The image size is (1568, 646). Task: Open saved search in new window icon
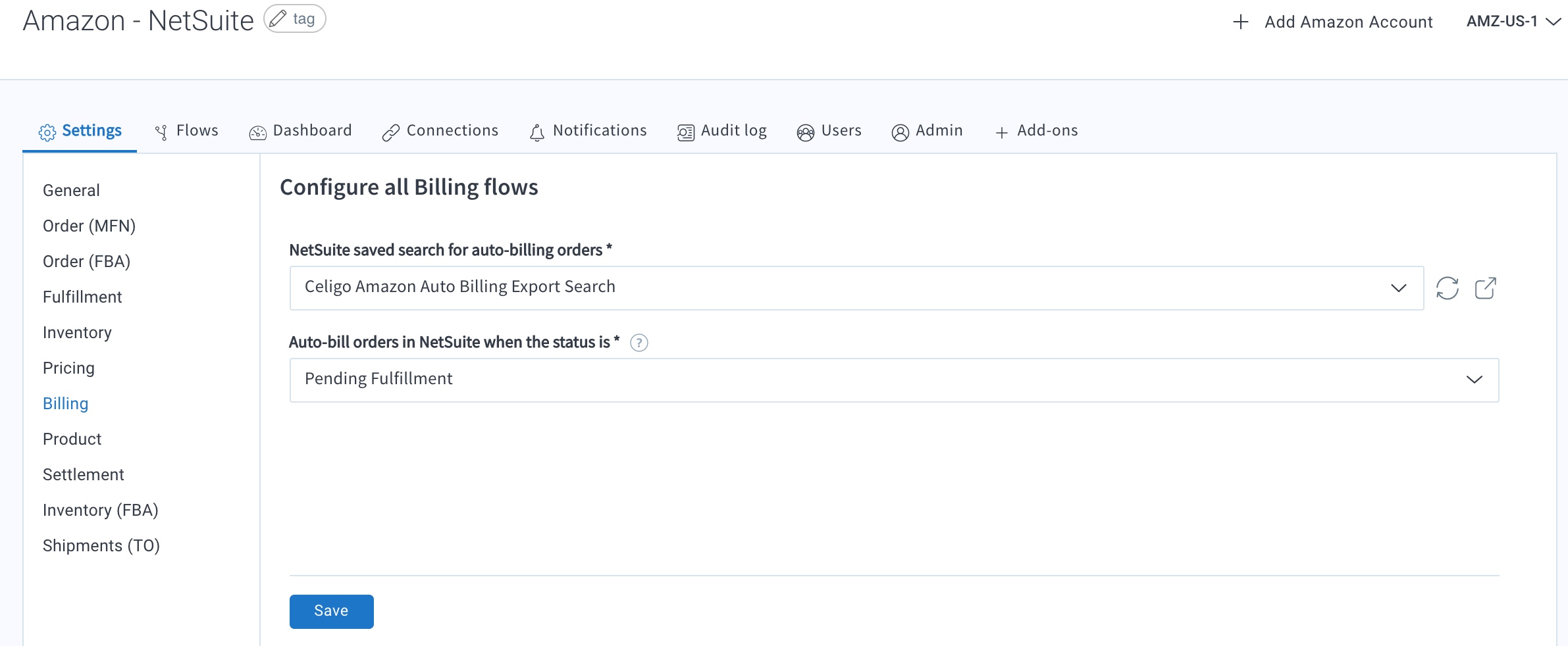[x=1486, y=288]
